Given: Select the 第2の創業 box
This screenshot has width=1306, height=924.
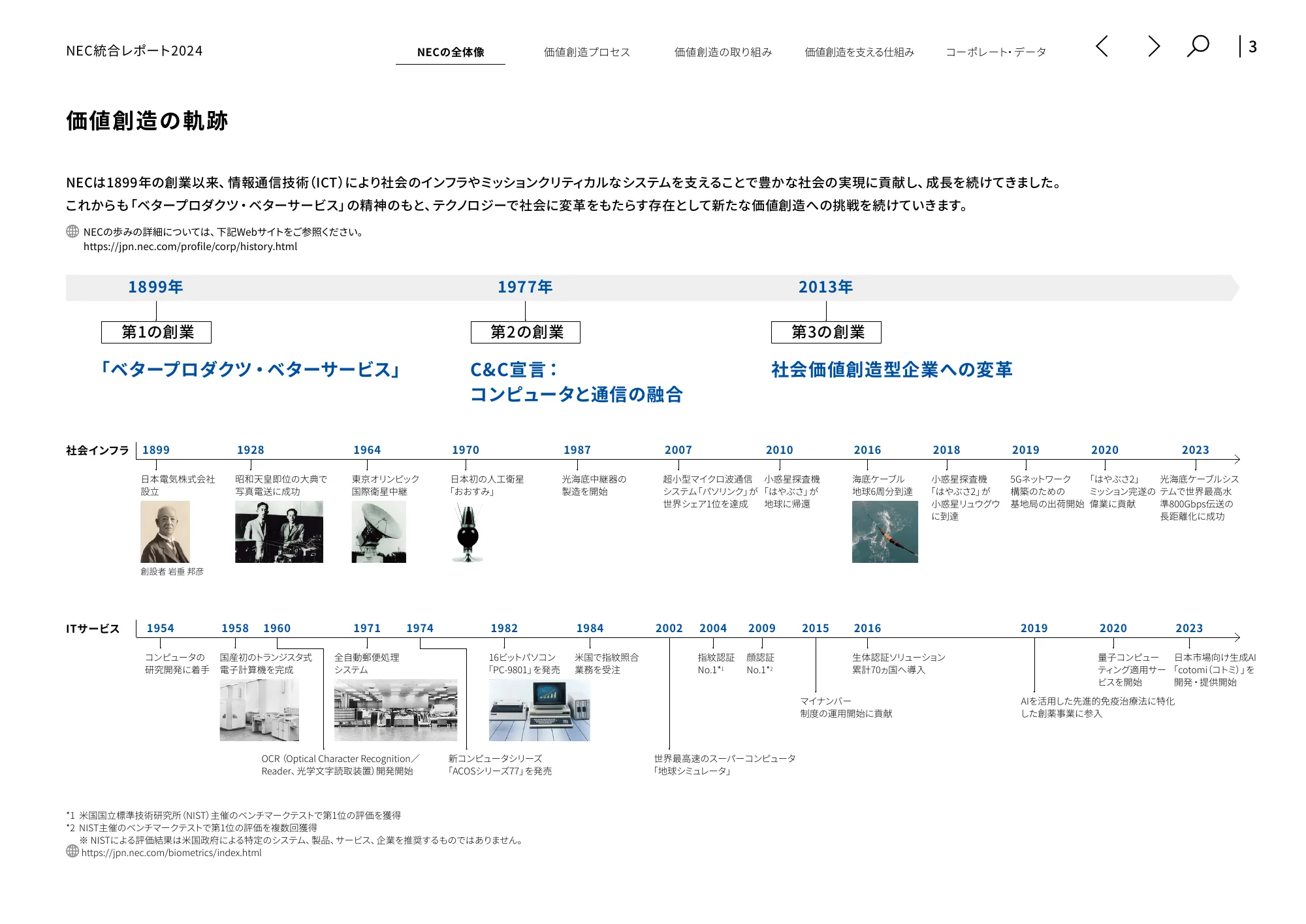Looking at the screenshot, I should [x=526, y=332].
